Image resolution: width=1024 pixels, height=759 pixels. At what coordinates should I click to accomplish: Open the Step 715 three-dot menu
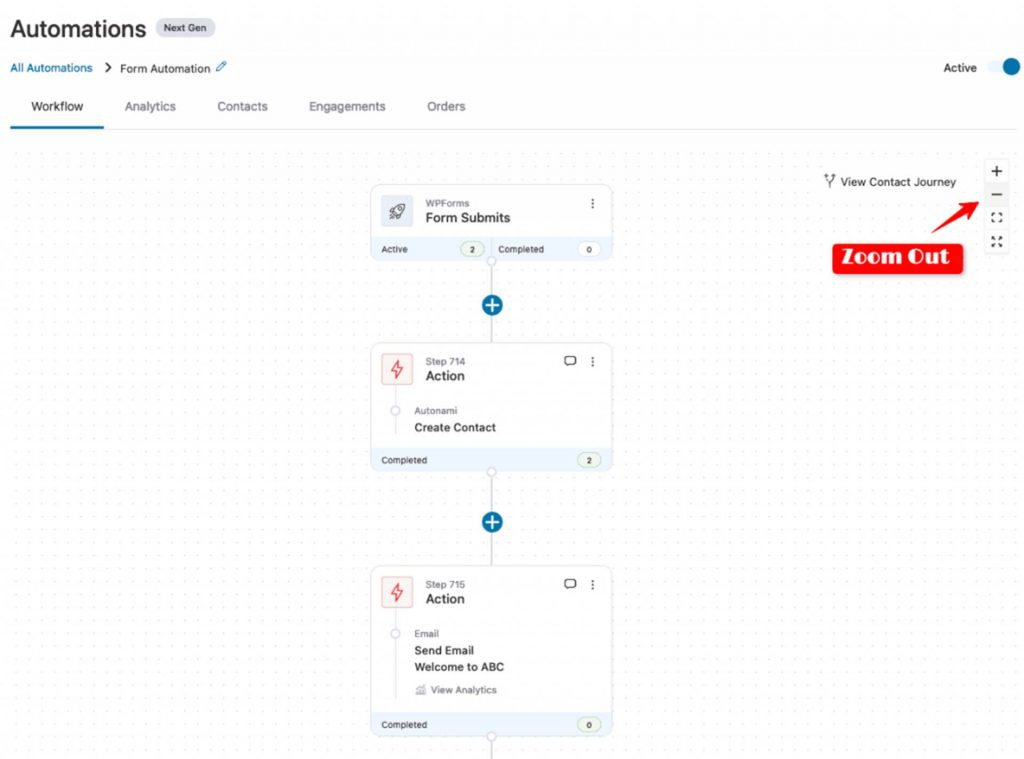(592, 585)
